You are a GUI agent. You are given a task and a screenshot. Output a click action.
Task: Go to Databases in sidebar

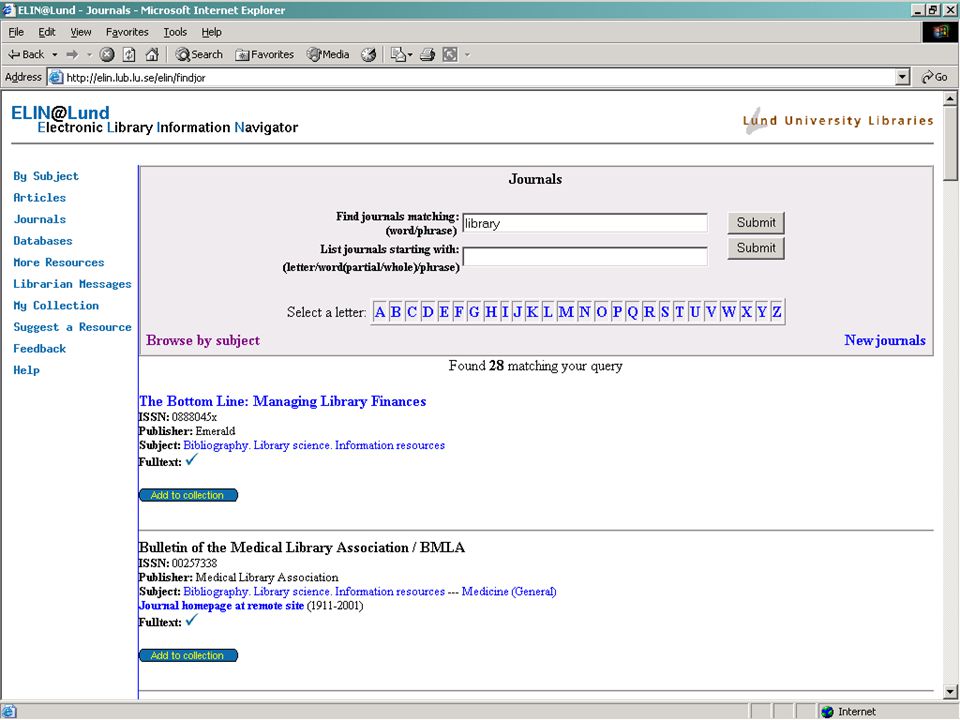pyautogui.click(x=43, y=241)
